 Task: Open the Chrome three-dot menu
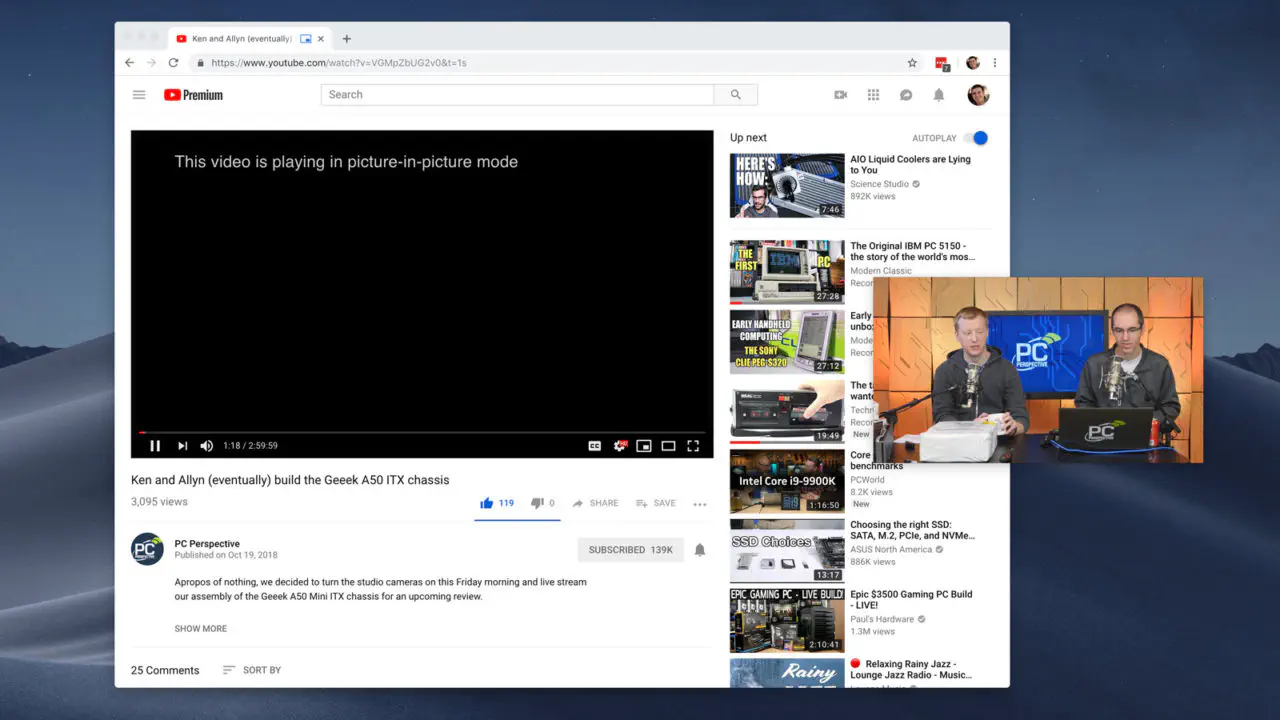[994, 63]
